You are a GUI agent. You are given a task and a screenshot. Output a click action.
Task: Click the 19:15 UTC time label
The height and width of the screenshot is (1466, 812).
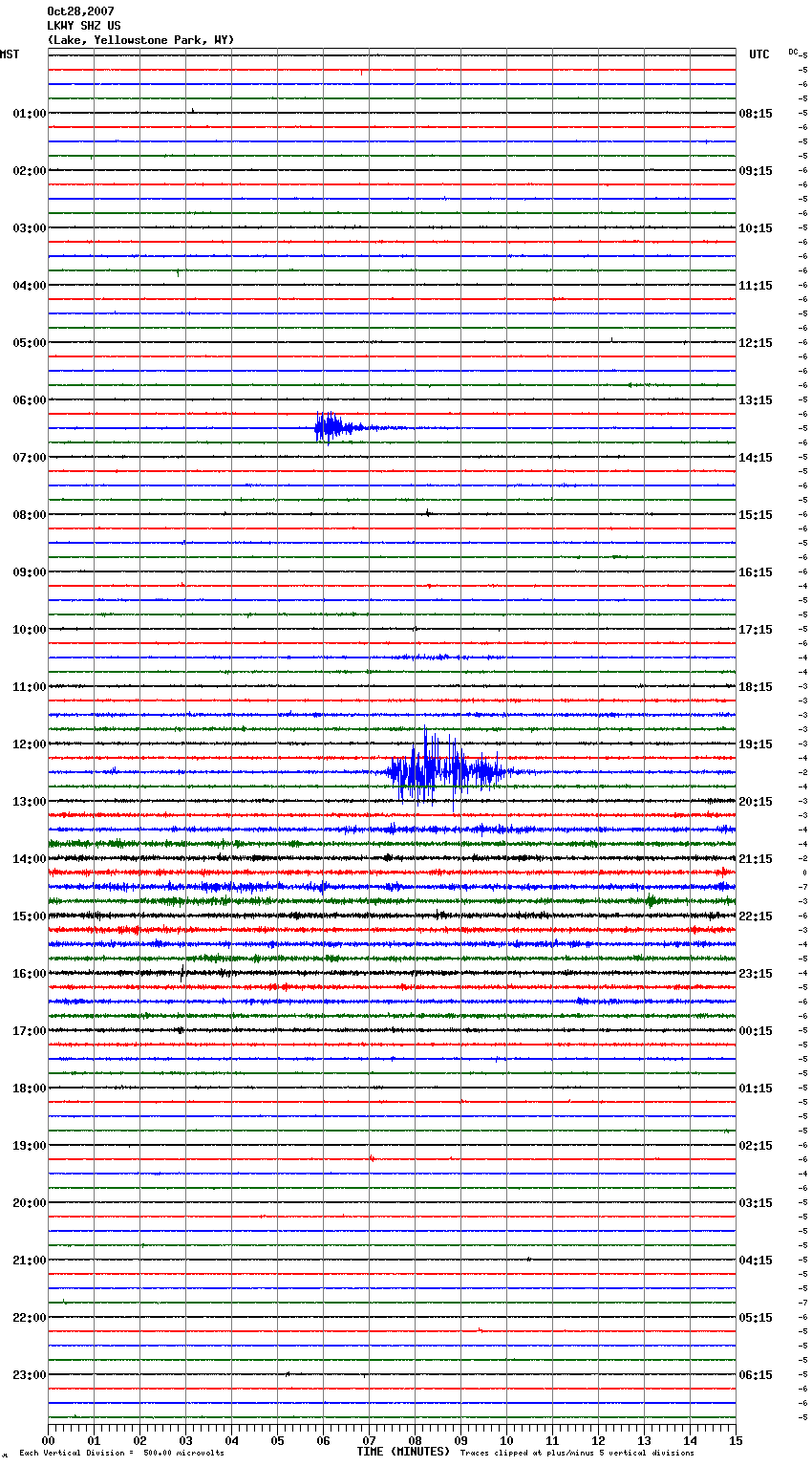(x=756, y=744)
